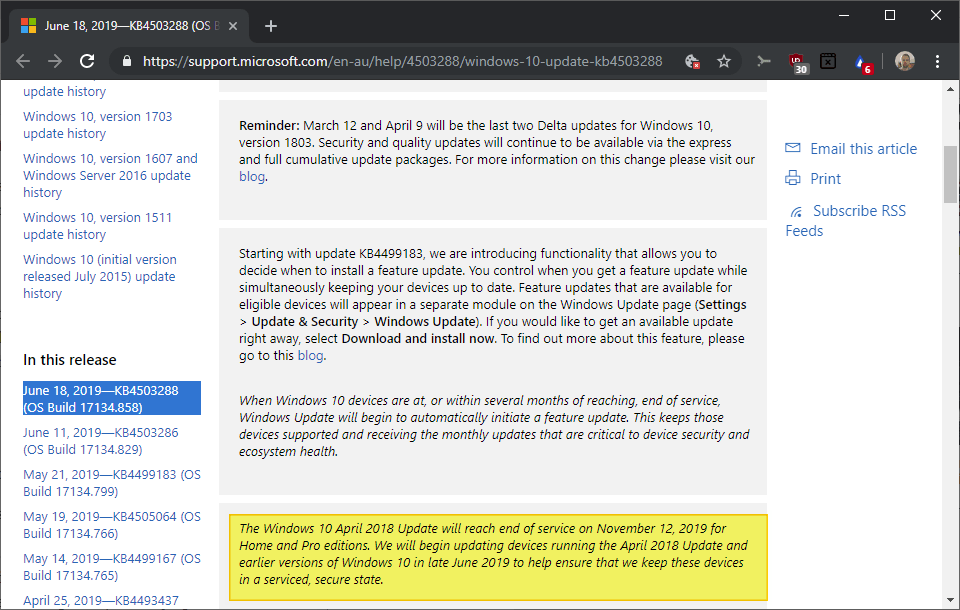The height and width of the screenshot is (610, 960).
Task: Go back to the previous page
Action: [x=23, y=61]
